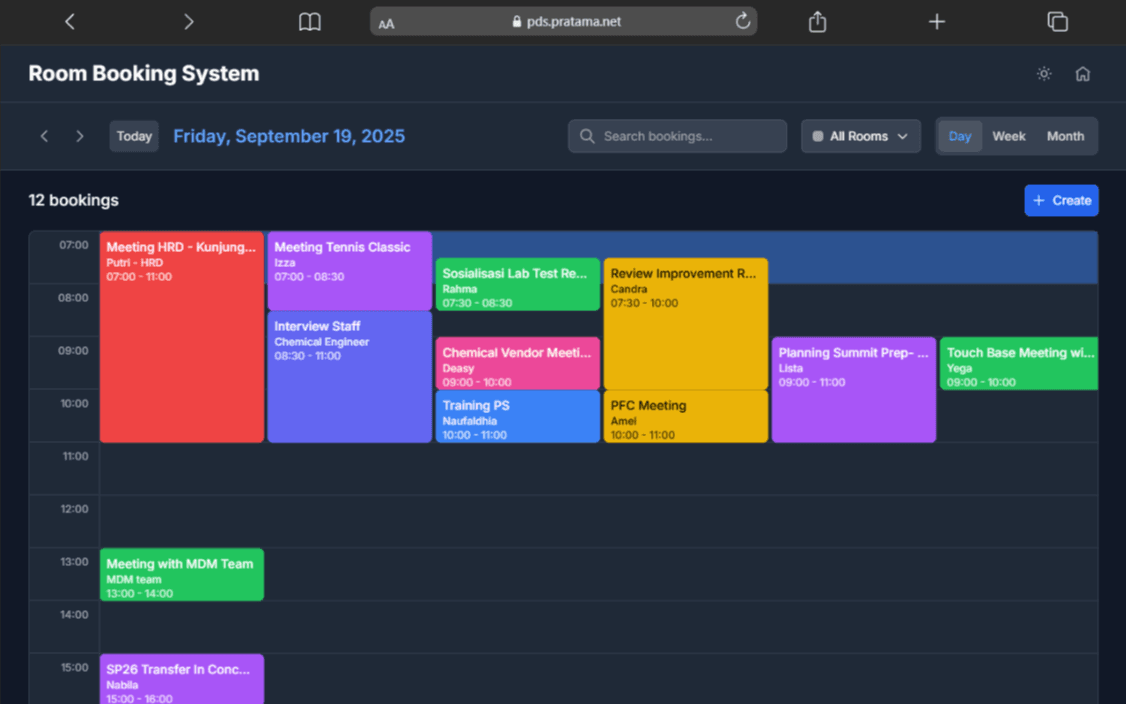Click the 14:00 time label
Image resolution: width=1126 pixels, height=704 pixels.
(74, 615)
